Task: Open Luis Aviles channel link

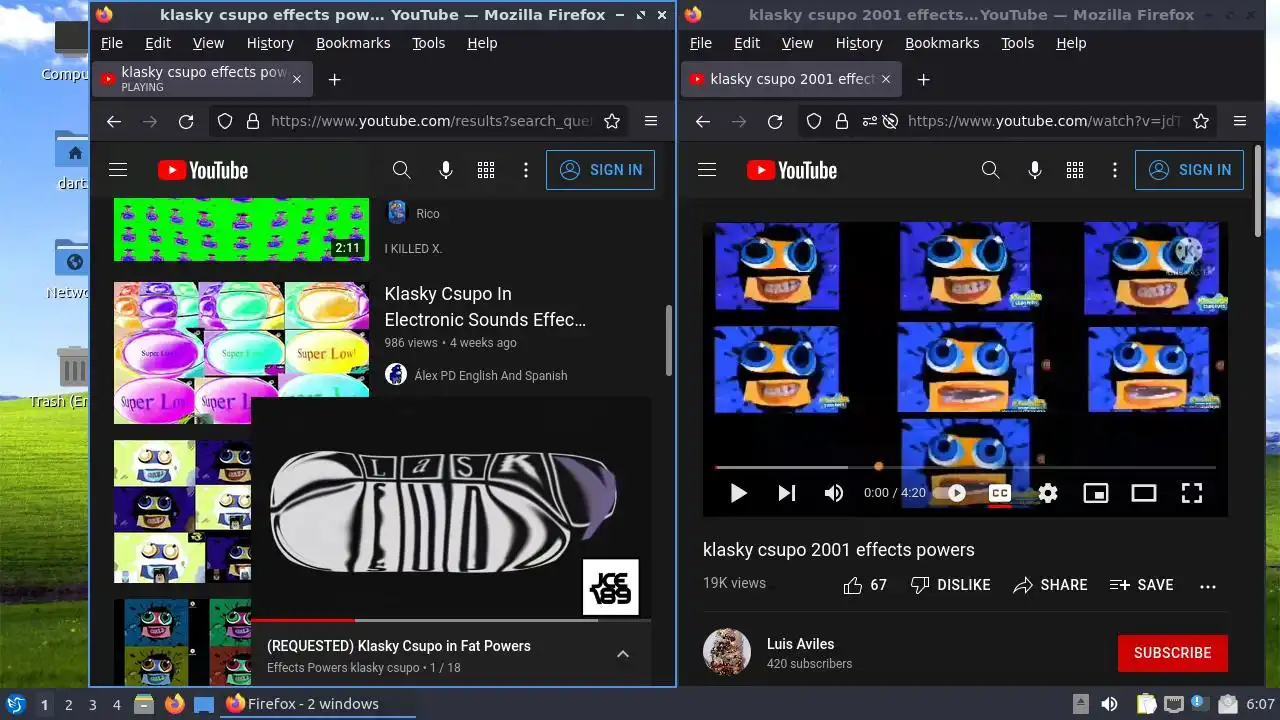Action: (x=800, y=644)
